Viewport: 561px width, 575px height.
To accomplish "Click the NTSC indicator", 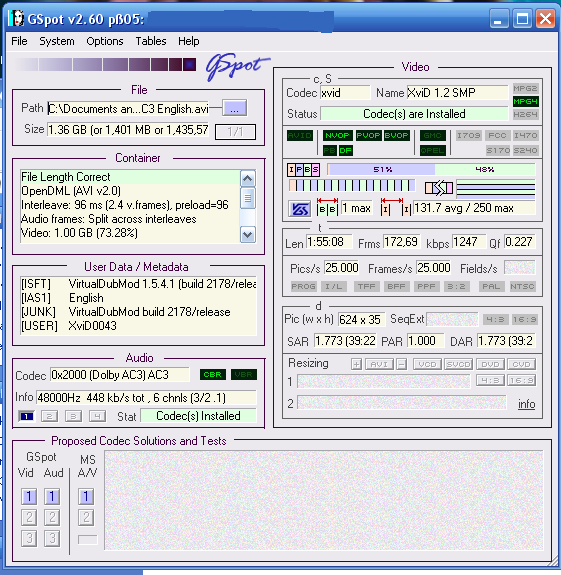I will (522, 286).
